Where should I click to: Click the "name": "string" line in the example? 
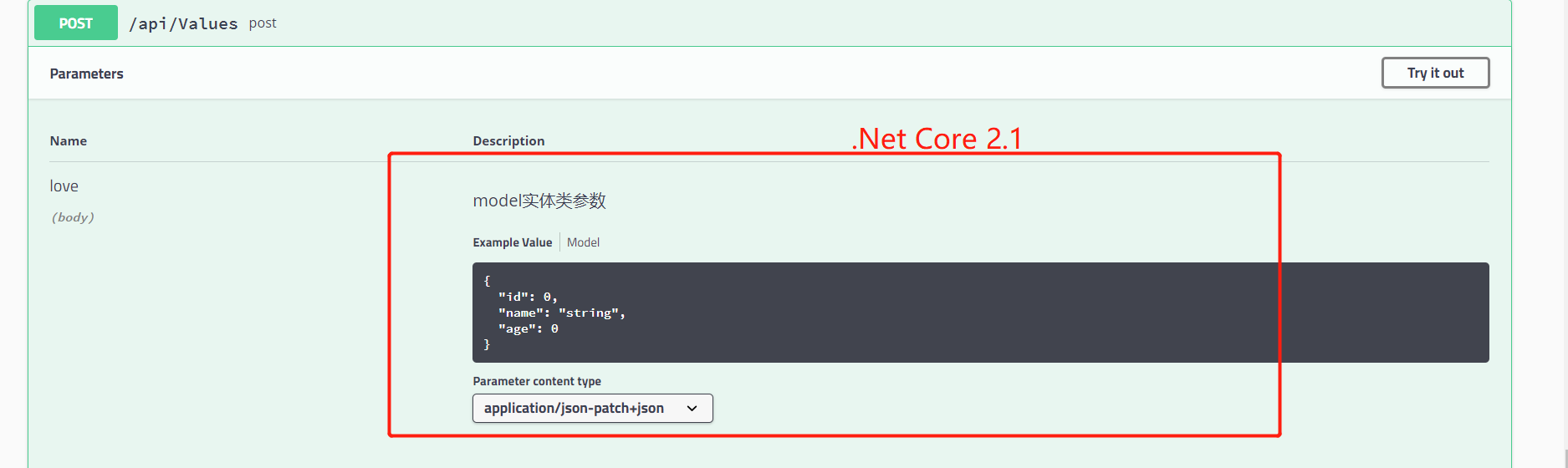(x=561, y=313)
